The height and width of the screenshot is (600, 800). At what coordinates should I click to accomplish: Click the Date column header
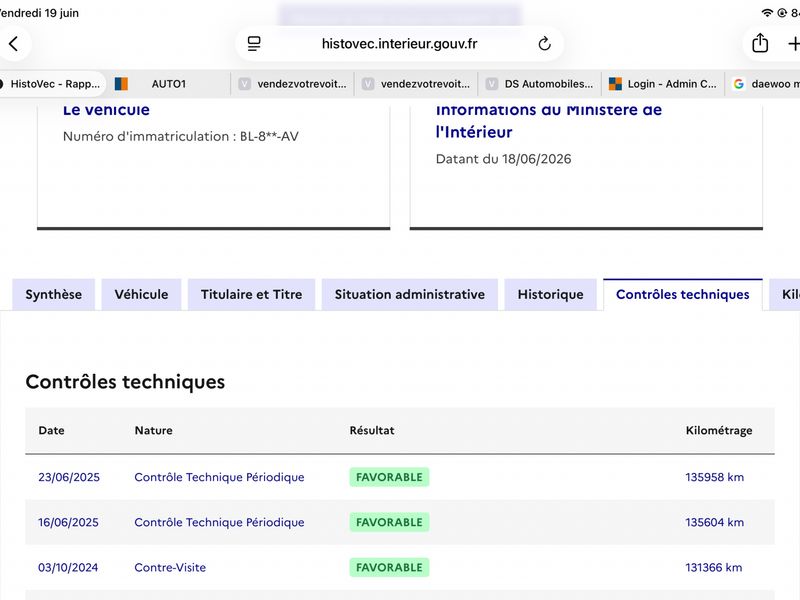52,430
